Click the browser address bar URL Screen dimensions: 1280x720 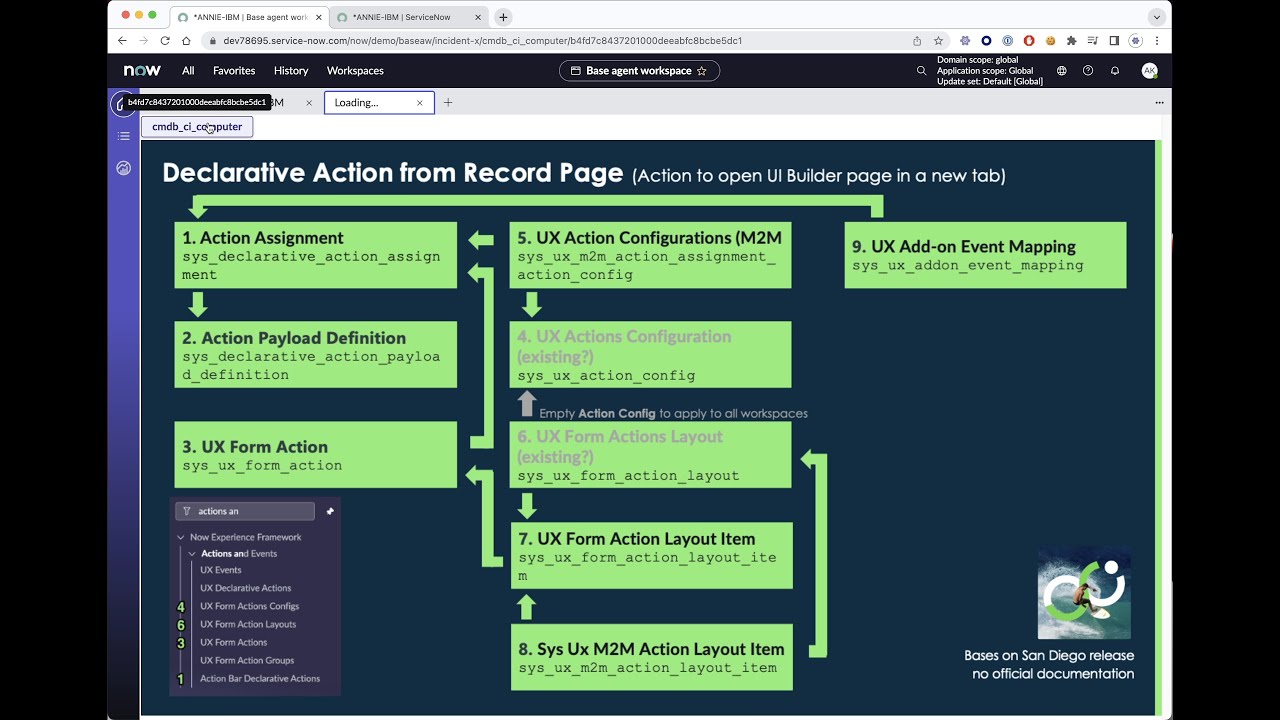point(482,41)
